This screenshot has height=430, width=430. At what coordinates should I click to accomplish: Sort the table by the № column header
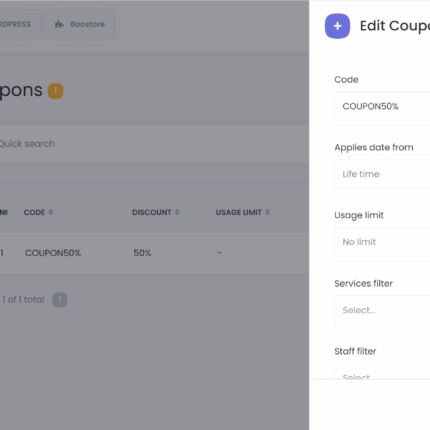coord(4,212)
